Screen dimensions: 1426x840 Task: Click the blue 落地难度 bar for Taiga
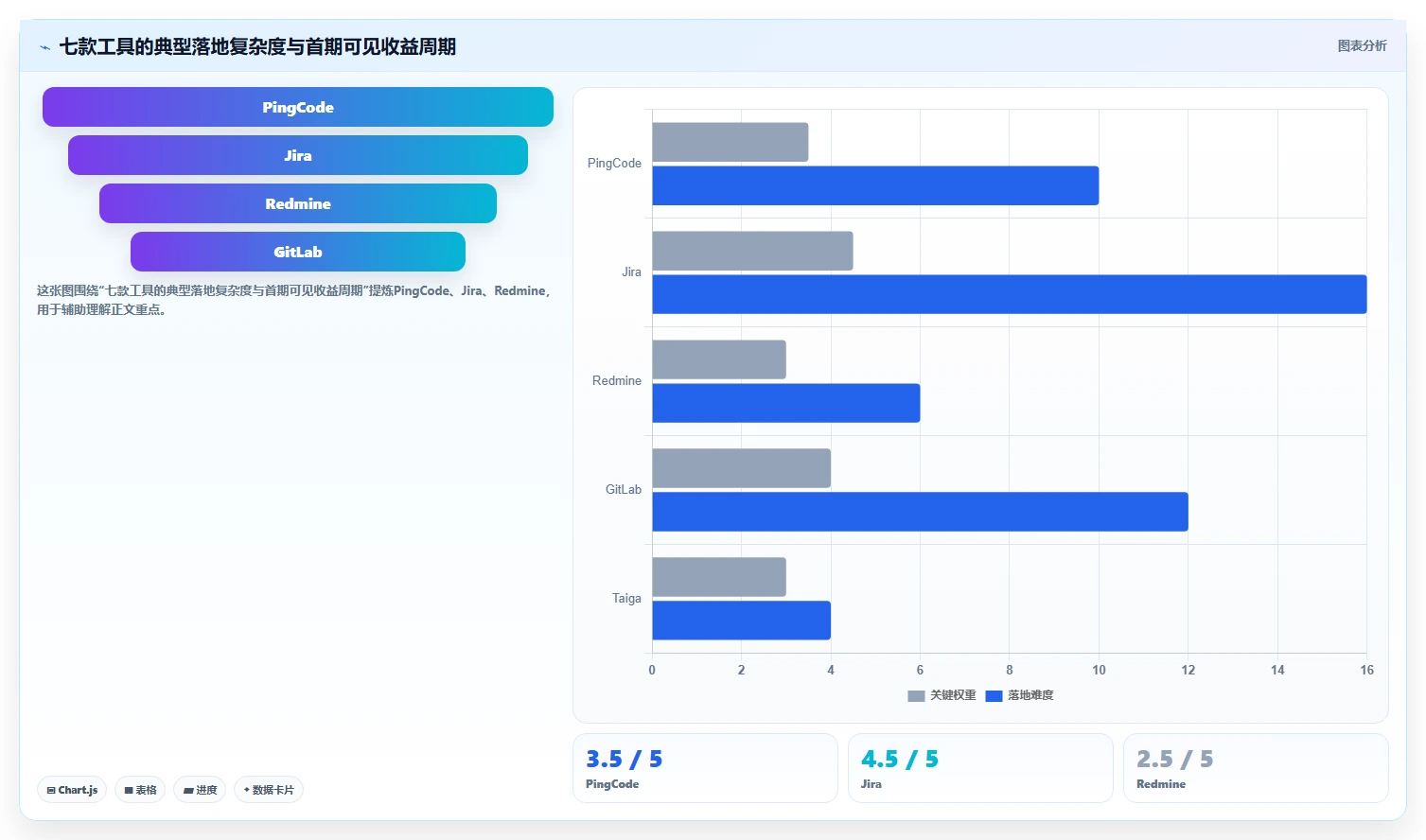[742, 621]
